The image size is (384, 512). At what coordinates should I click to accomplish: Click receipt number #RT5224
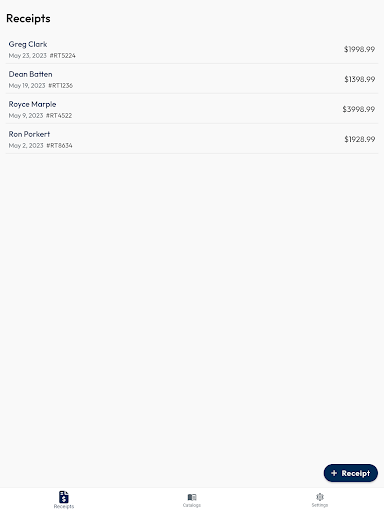pos(63,56)
